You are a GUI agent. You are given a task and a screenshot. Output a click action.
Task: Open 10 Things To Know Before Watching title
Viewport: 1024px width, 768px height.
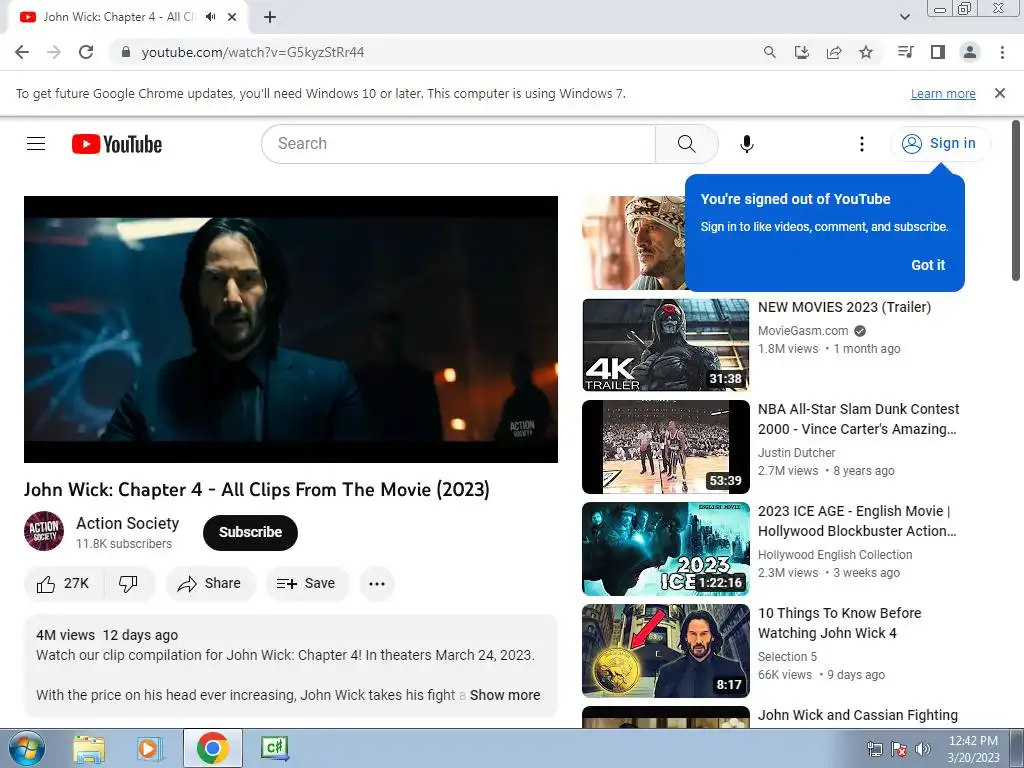click(x=839, y=623)
